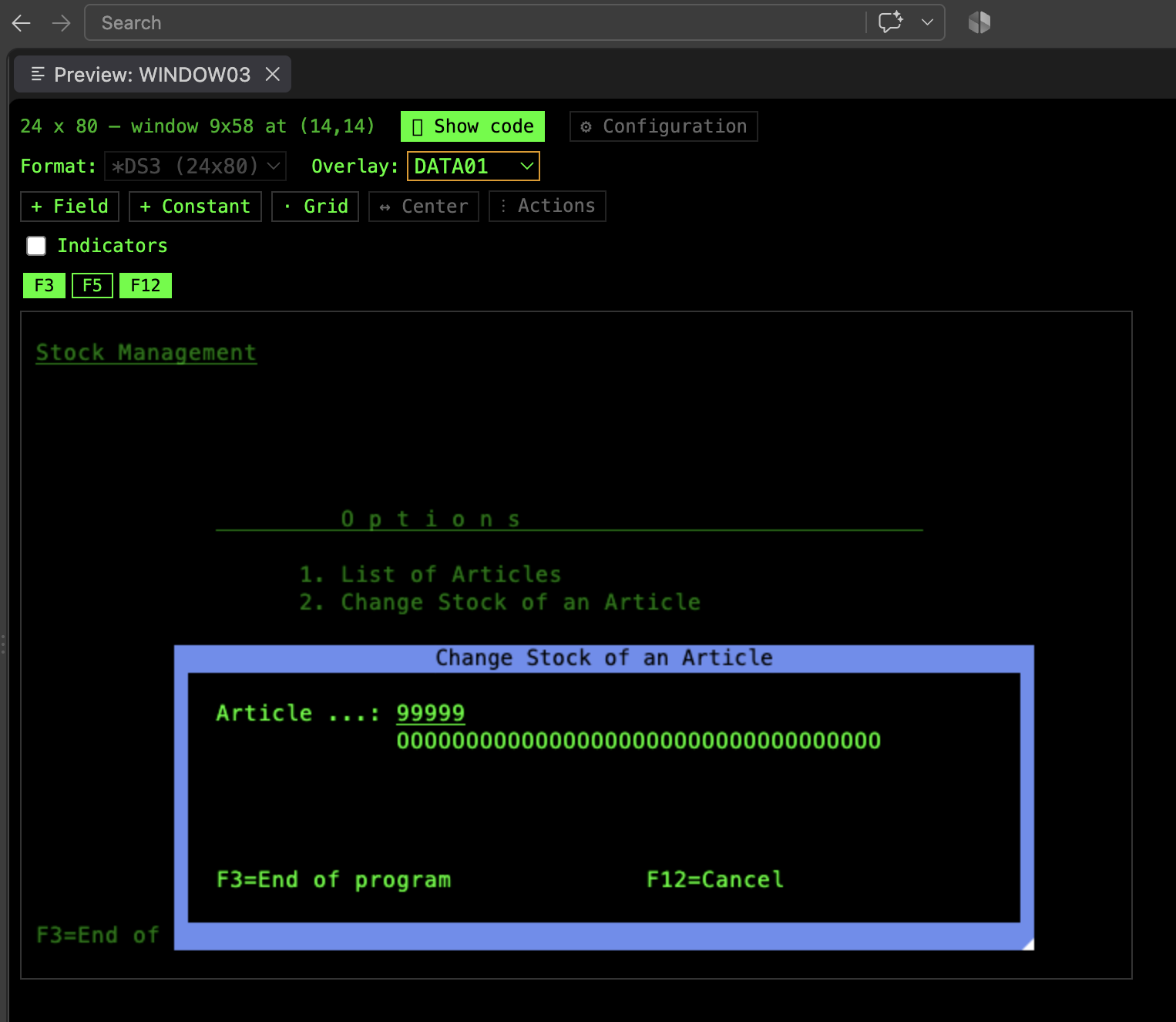Click the half-shaded hexagon icon beside the search bar

tap(979, 22)
